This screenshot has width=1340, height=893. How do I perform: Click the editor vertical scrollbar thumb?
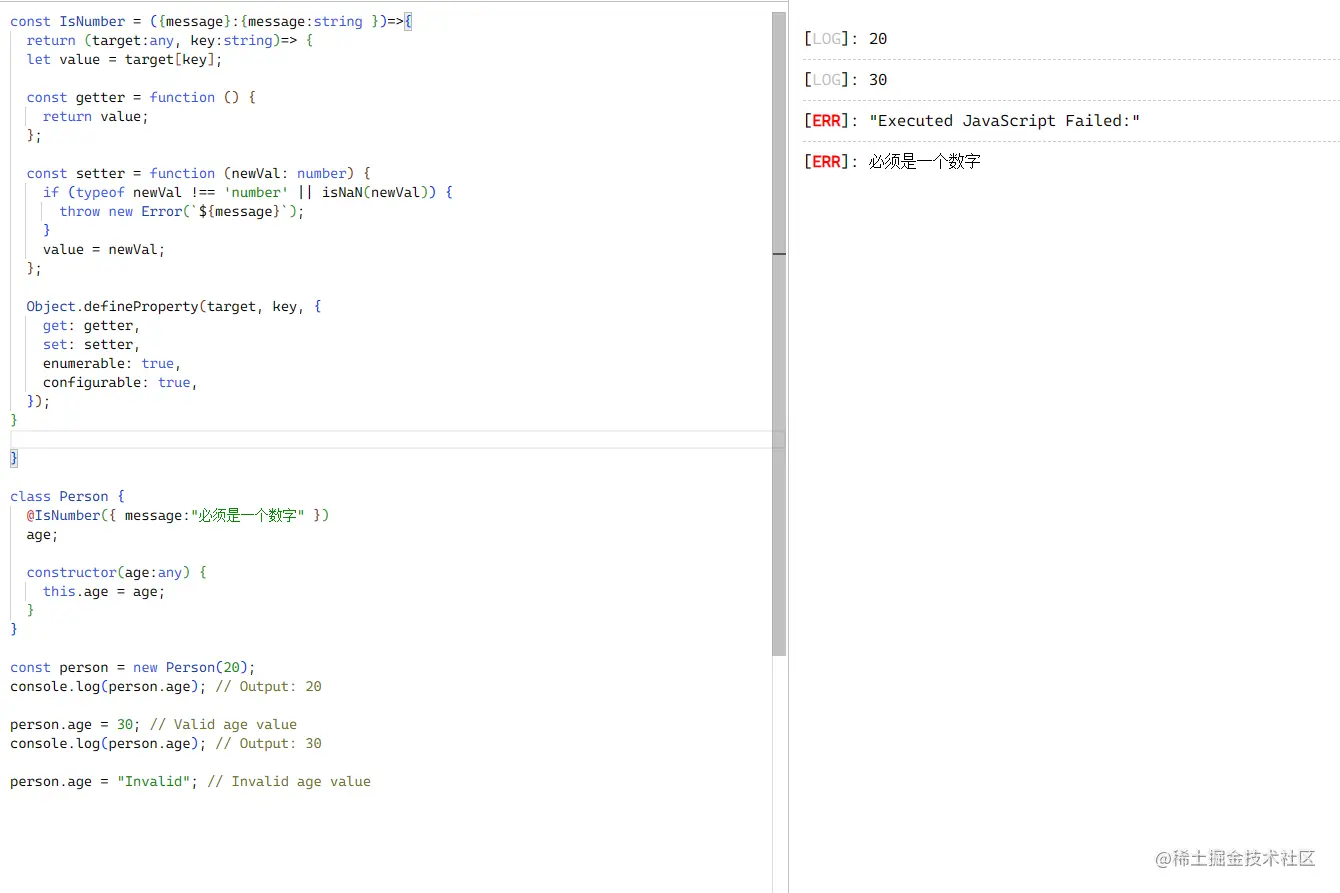click(x=779, y=334)
